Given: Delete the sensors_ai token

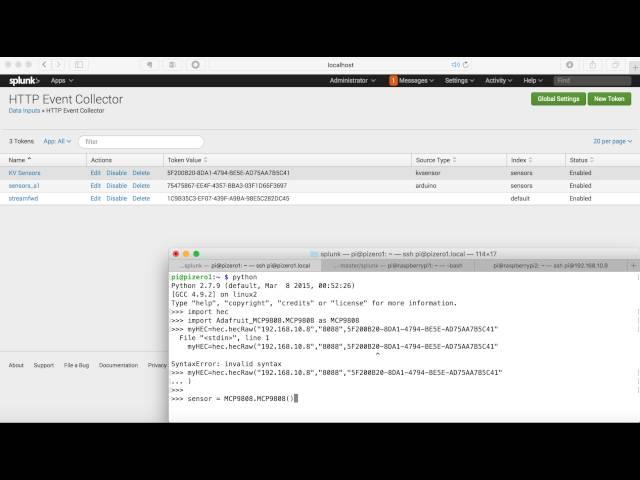Looking at the screenshot, I should 141,186.
